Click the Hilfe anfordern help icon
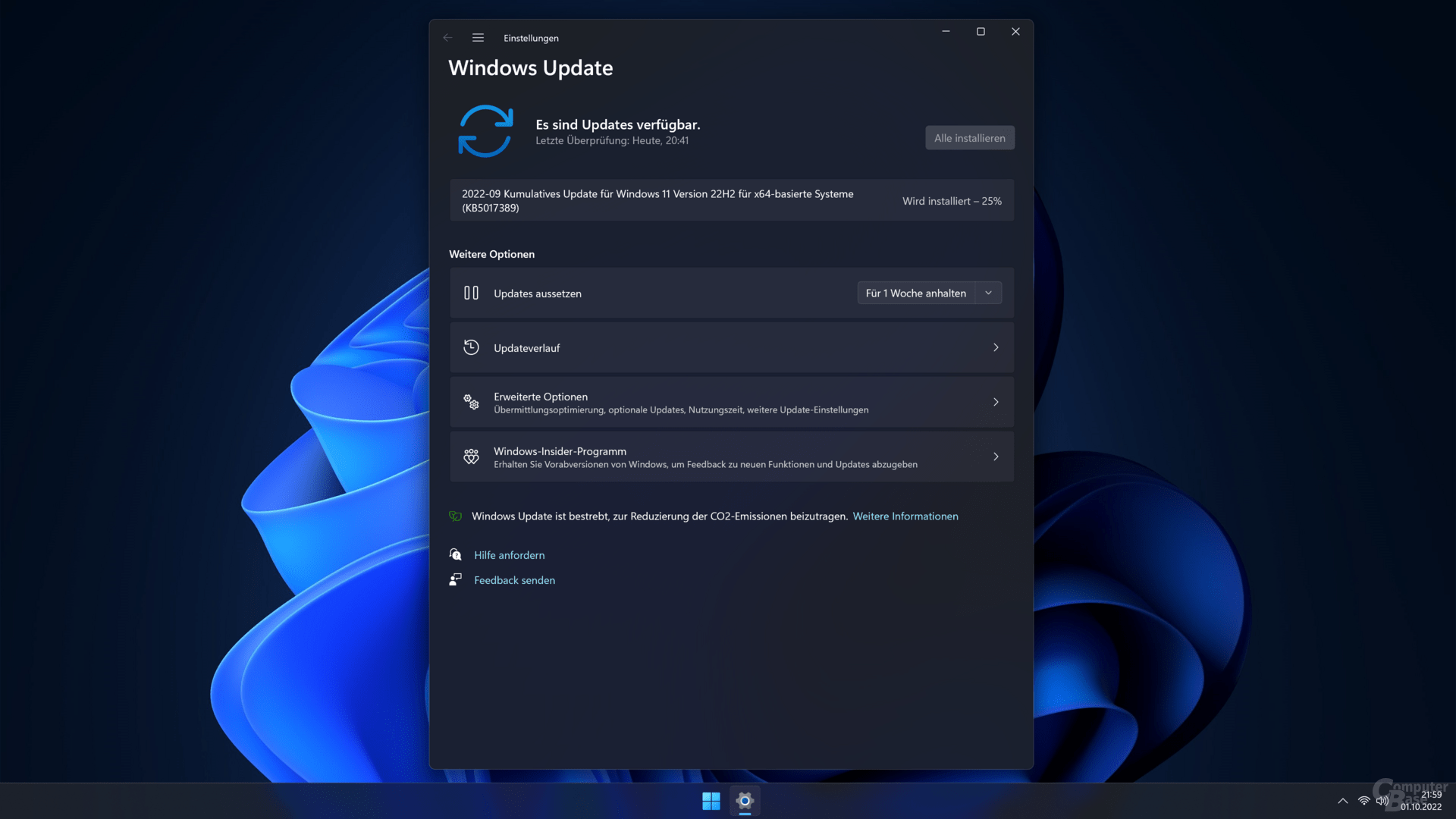This screenshot has width=1456, height=819. [x=455, y=555]
